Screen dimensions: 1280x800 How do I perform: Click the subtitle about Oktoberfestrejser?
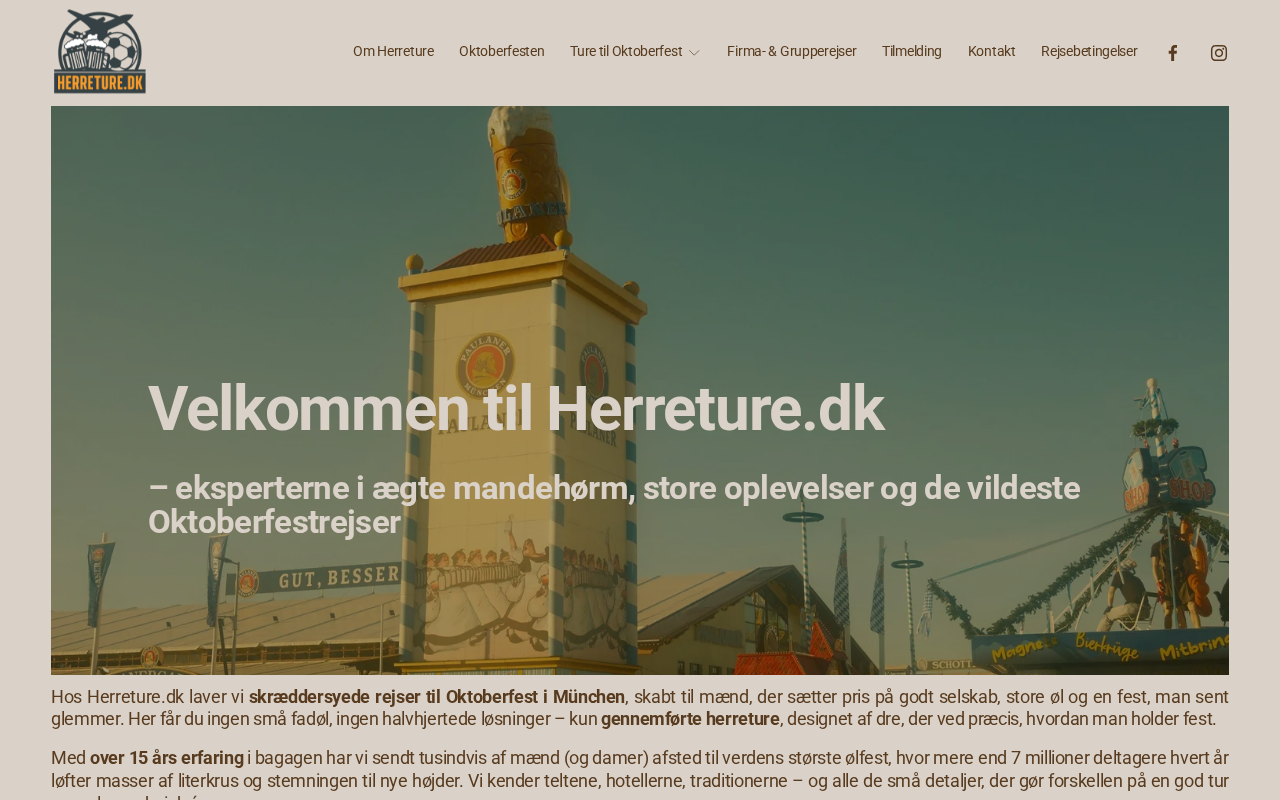coord(614,505)
